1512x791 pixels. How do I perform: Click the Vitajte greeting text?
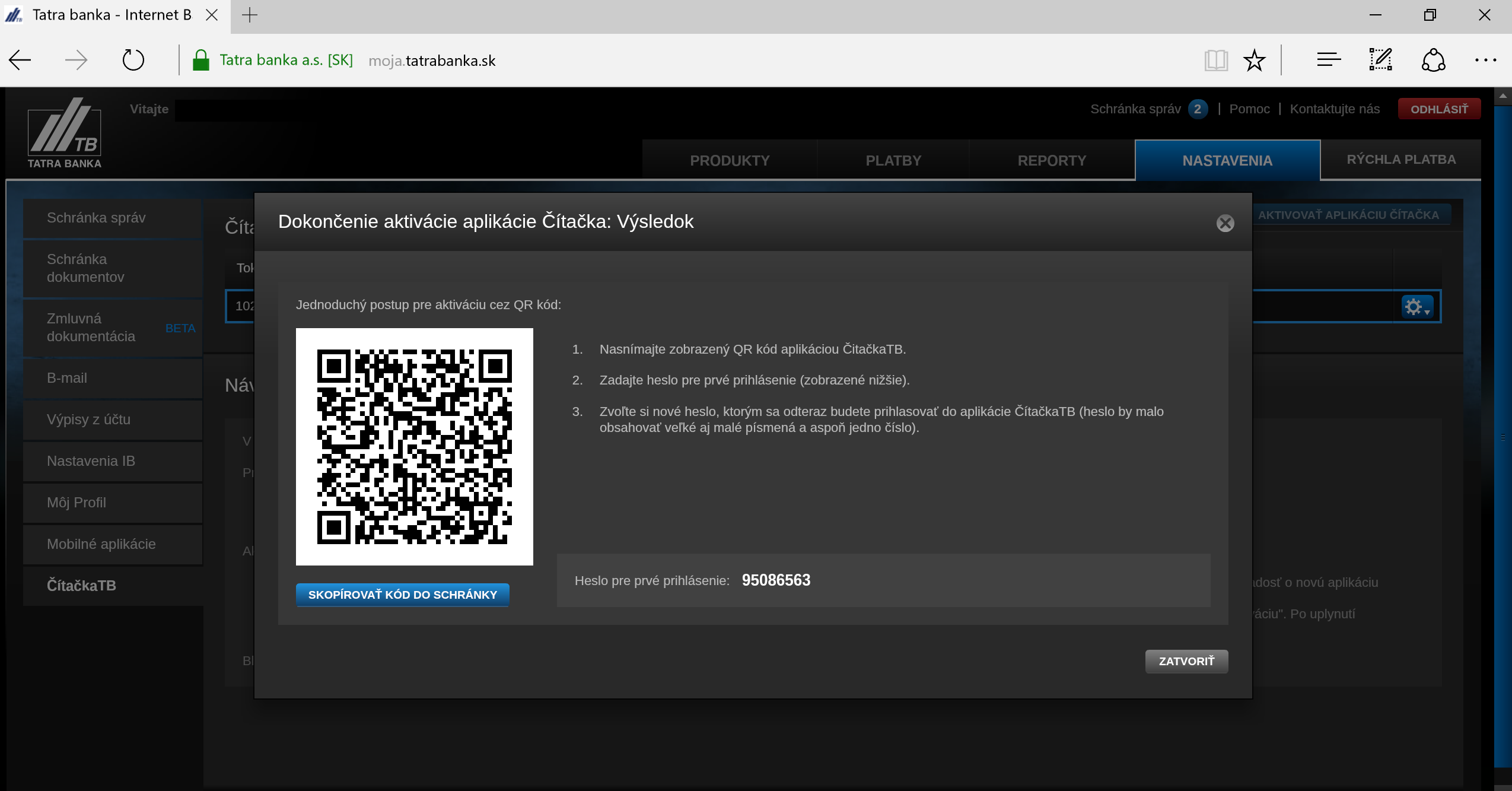pos(149,109)
